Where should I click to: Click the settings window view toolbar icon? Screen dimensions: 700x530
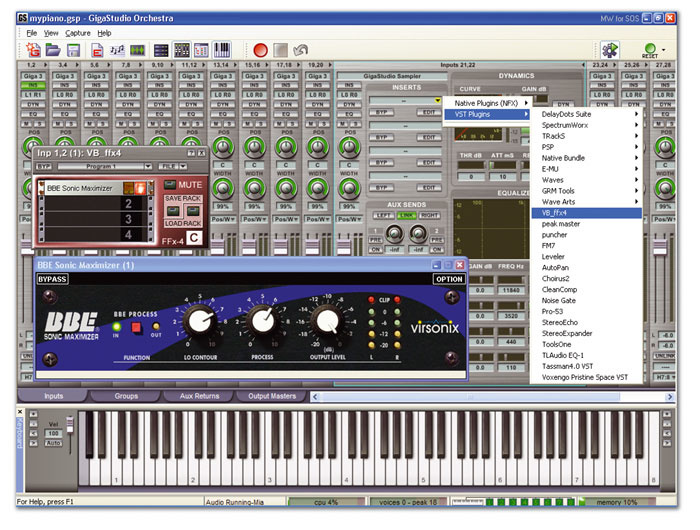tap(201, 50)
